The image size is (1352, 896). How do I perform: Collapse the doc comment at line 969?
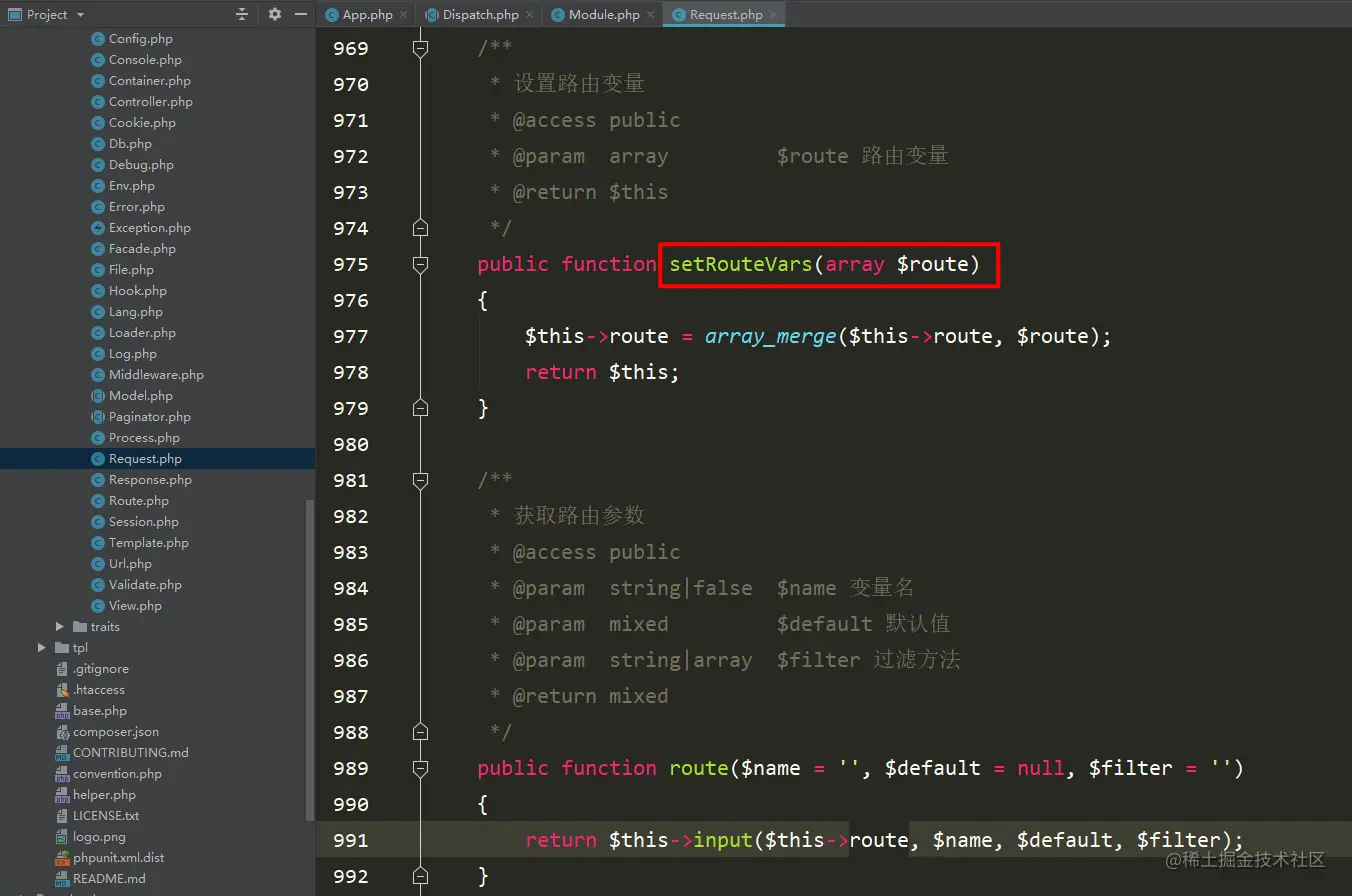pos(420,48)
